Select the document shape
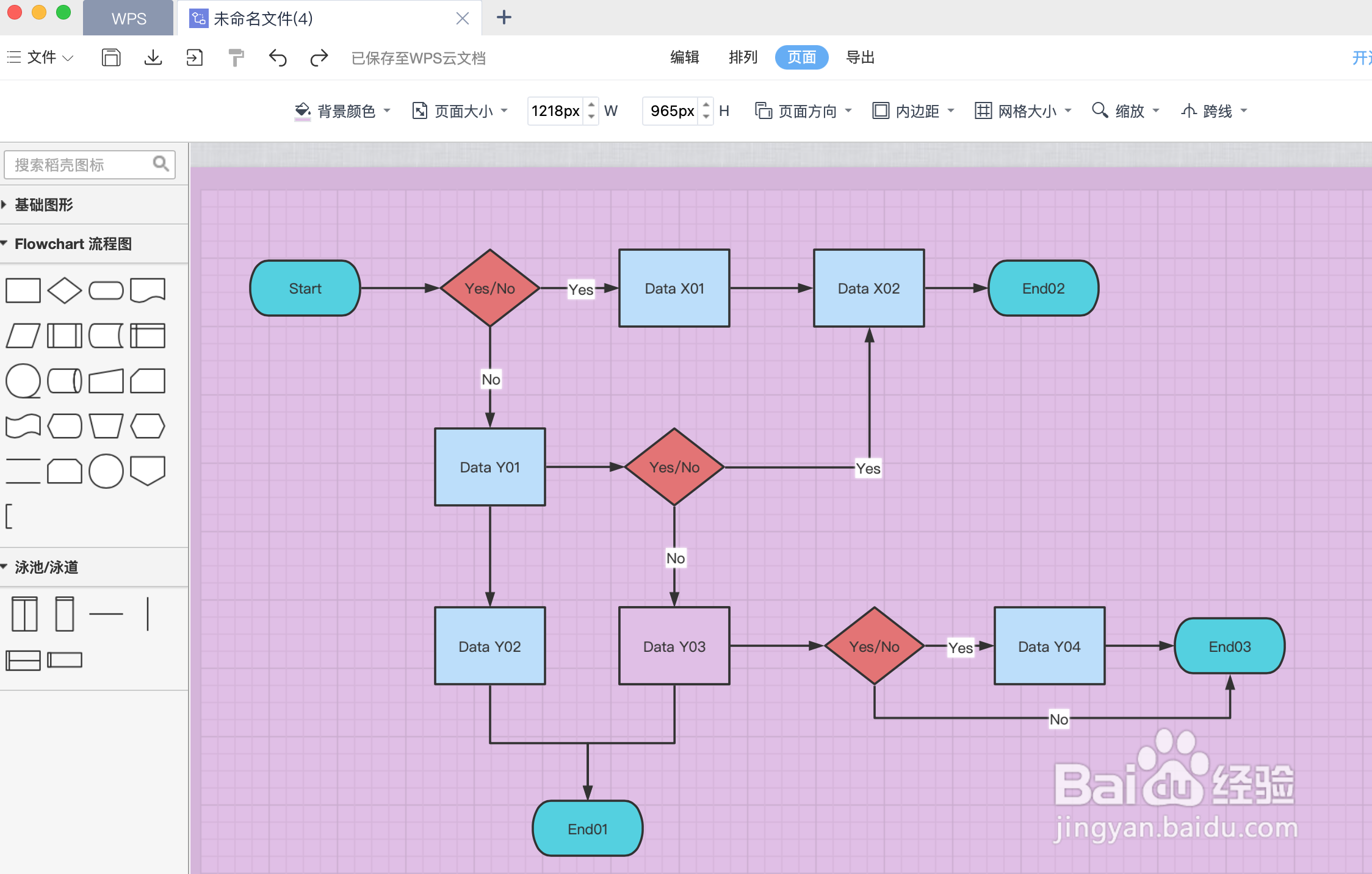Viewport: 1372px width, 874px height. pos(148,291)
